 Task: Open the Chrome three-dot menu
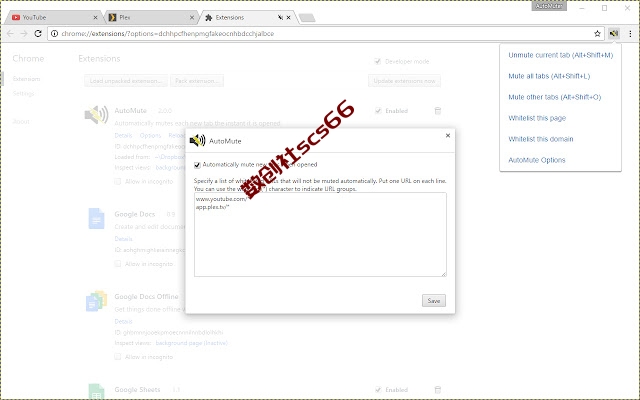[630, 33]
